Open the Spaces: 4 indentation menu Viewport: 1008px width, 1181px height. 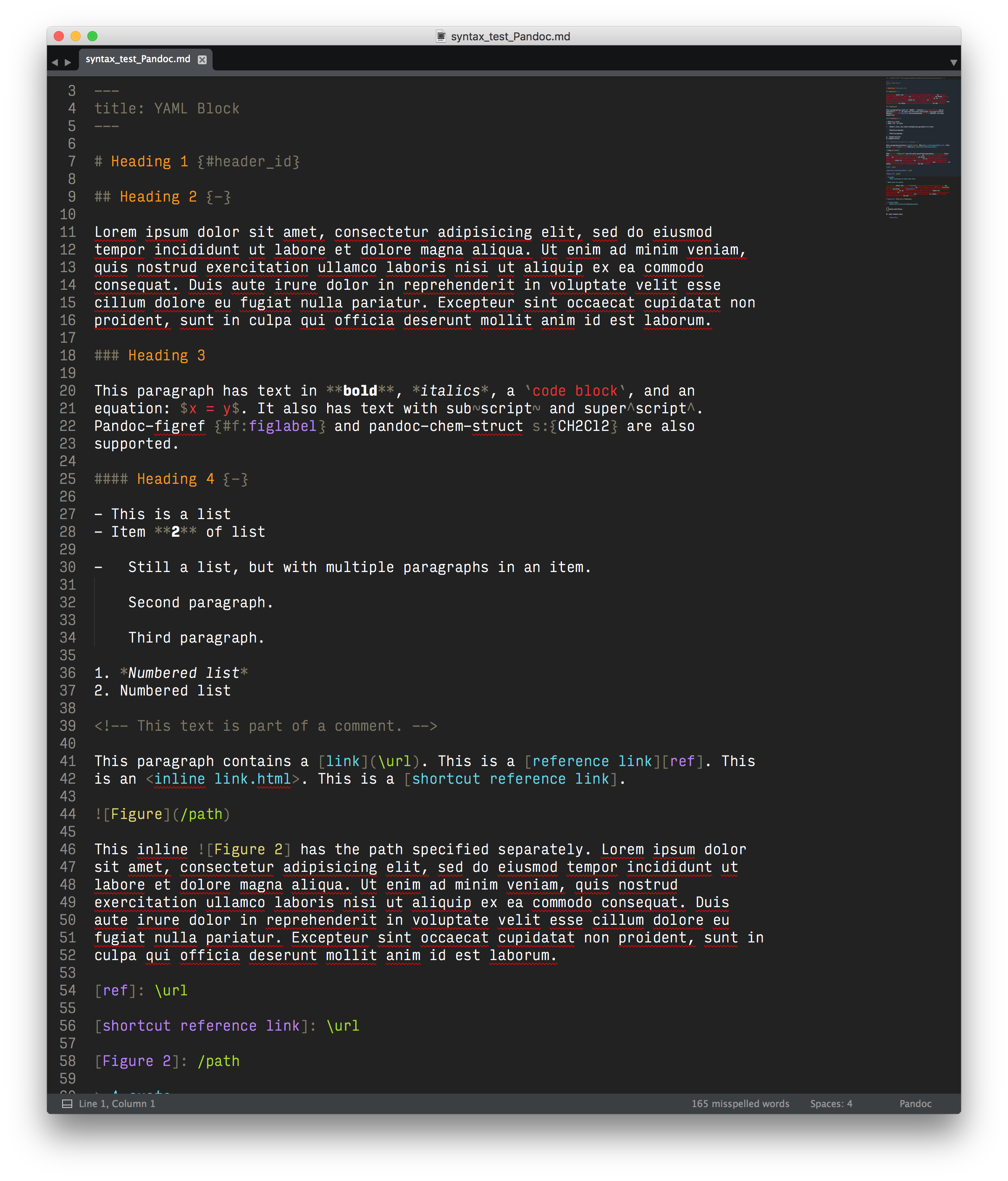[831, 1103]
